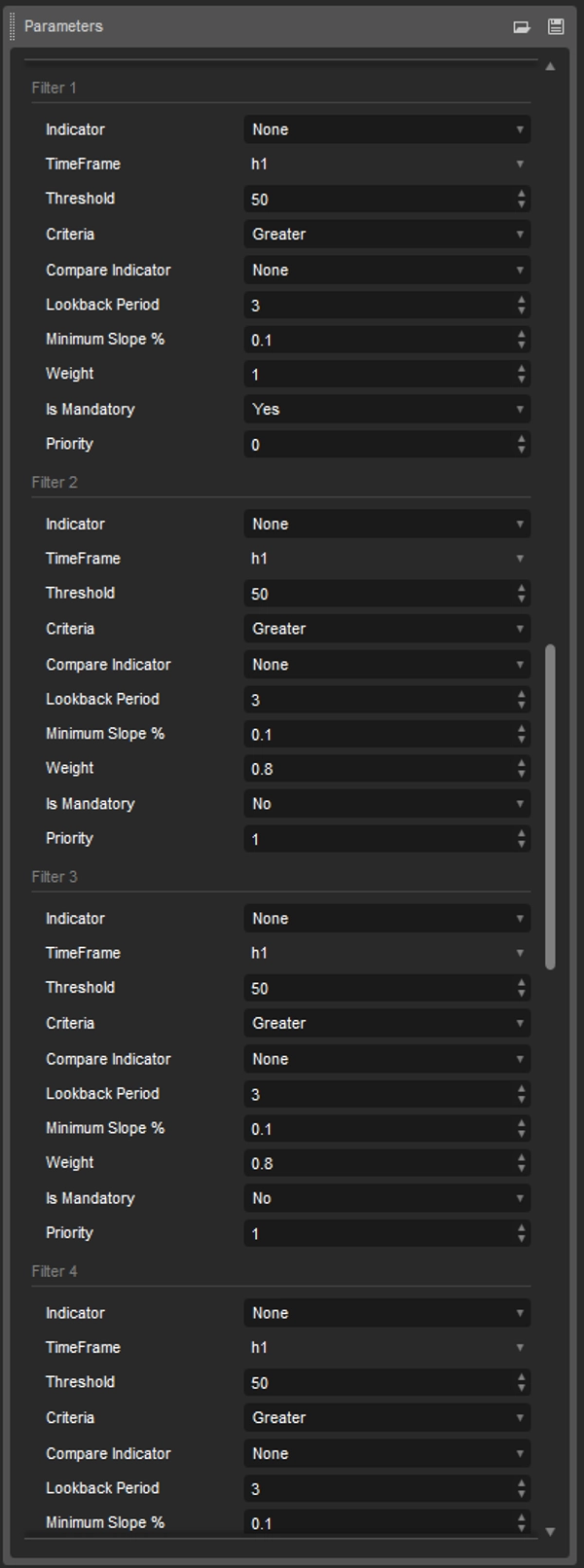
Task: Open the Filter 3 Indicator dropdown
Action: coord(386,918)
